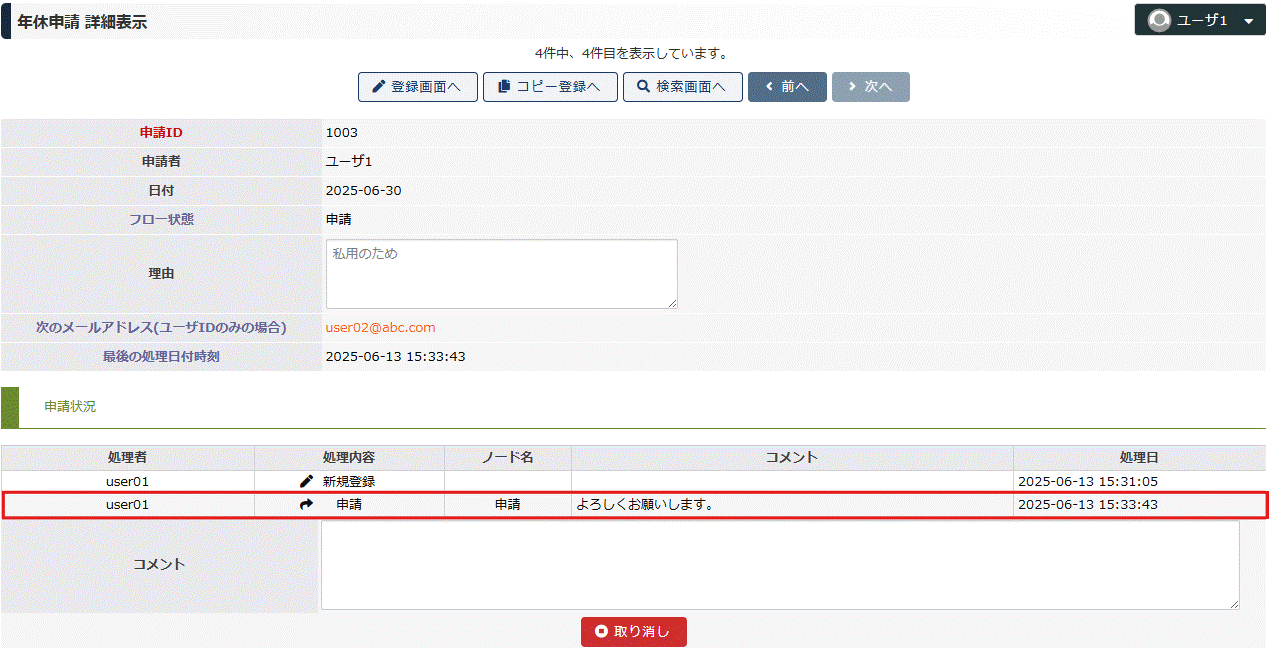Click the left chevron icon on 前へ
1269x648 pixels.
769,87
